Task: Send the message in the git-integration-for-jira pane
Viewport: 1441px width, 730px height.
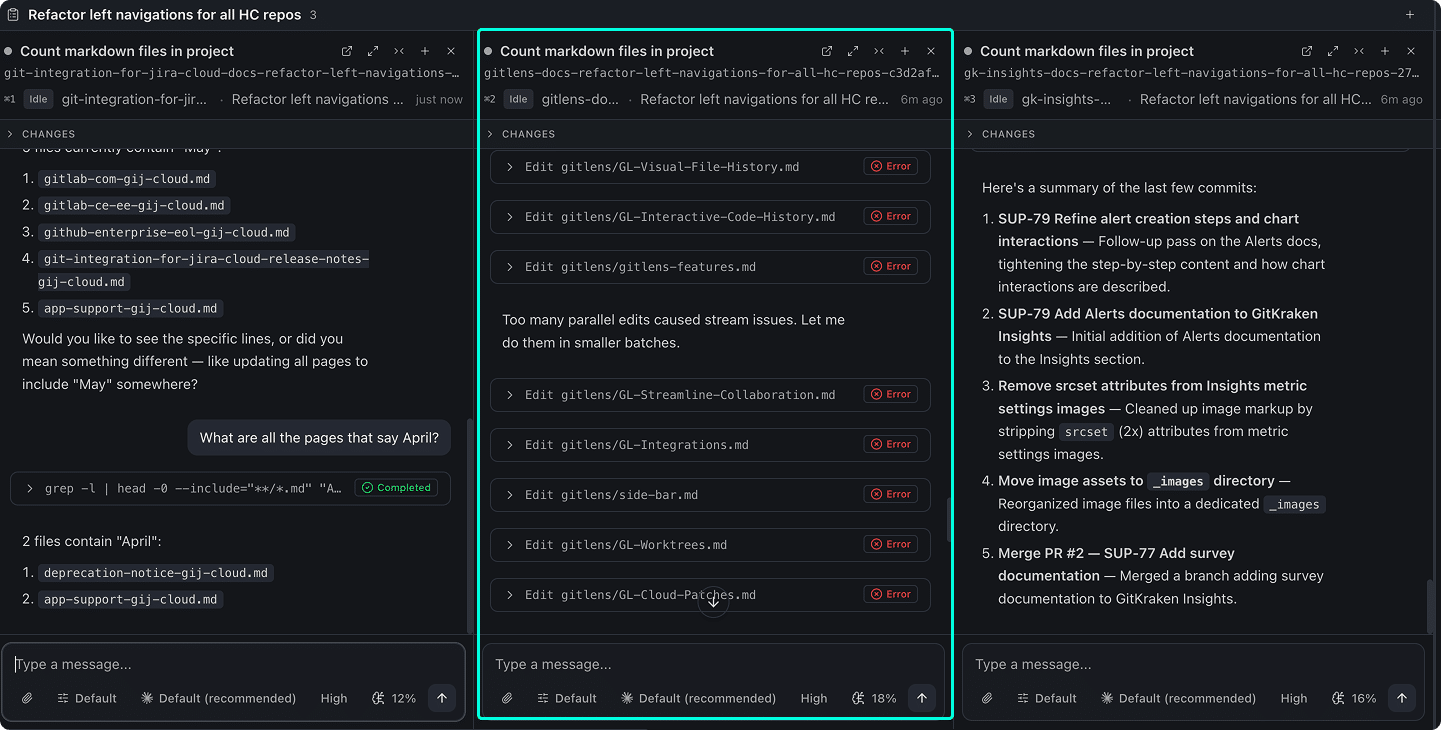Action: pos(442,698)
